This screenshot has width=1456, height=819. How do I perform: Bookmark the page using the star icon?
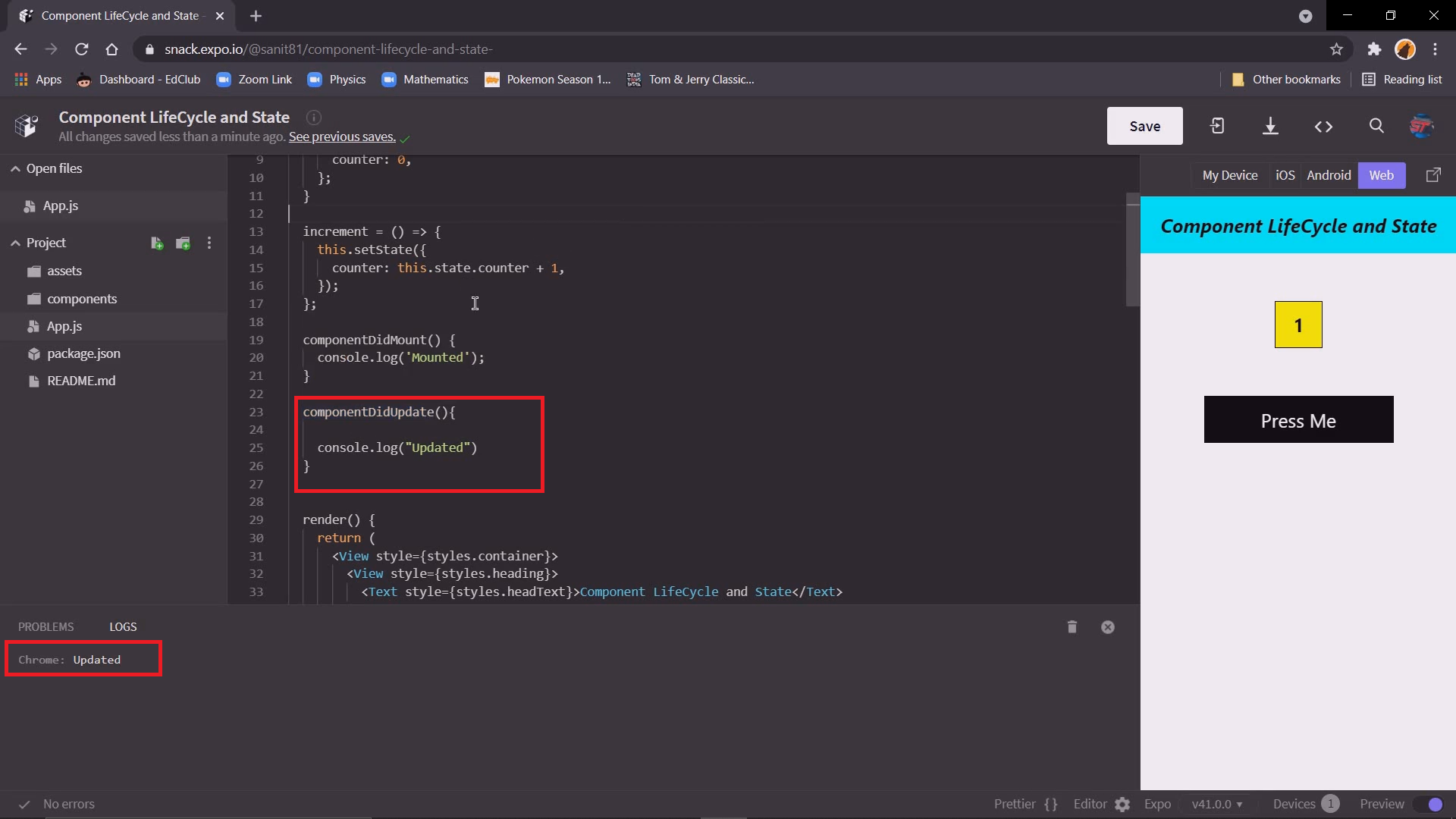[x=1336, y=49]
